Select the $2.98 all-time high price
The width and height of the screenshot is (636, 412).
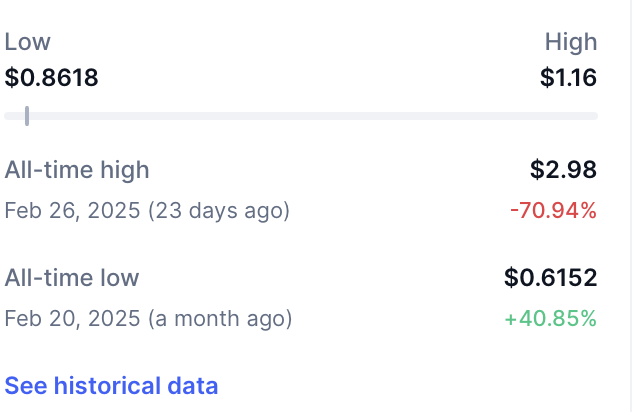tap(563, 170)
